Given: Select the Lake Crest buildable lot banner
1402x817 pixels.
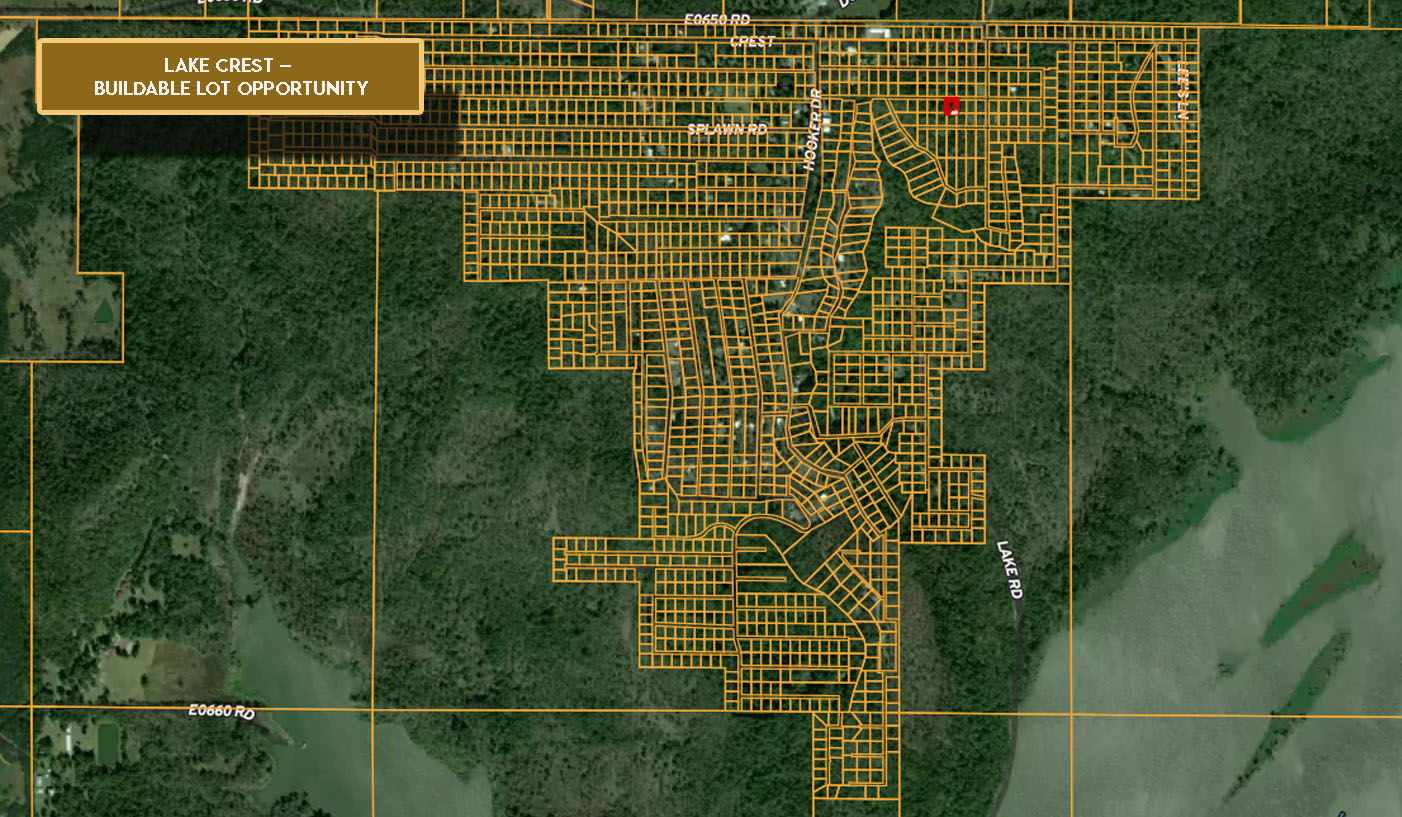Looking at the screenshot, I should (x=230, y=77).
